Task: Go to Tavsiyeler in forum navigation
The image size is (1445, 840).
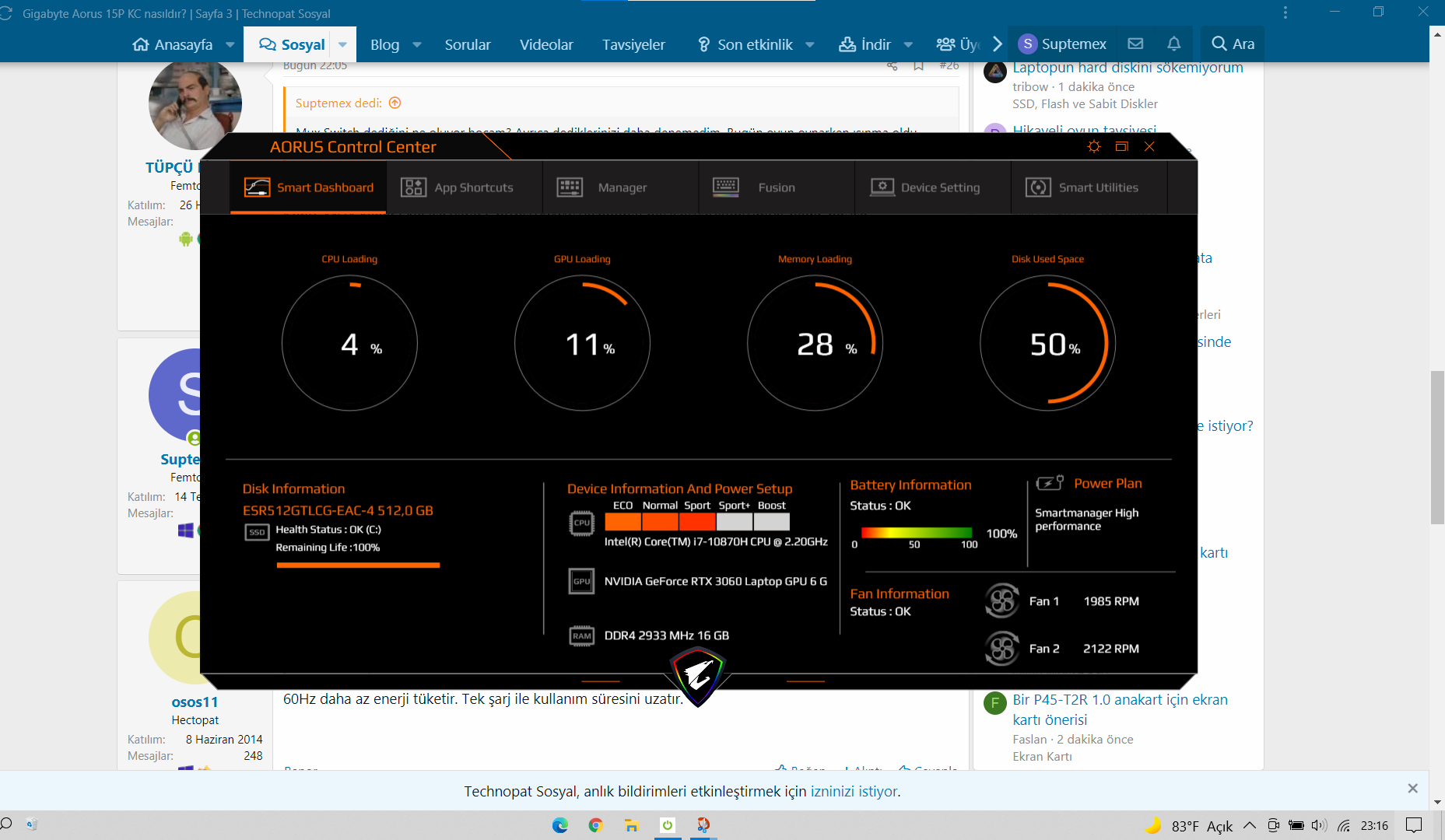Action: click(x=633, y=44)
